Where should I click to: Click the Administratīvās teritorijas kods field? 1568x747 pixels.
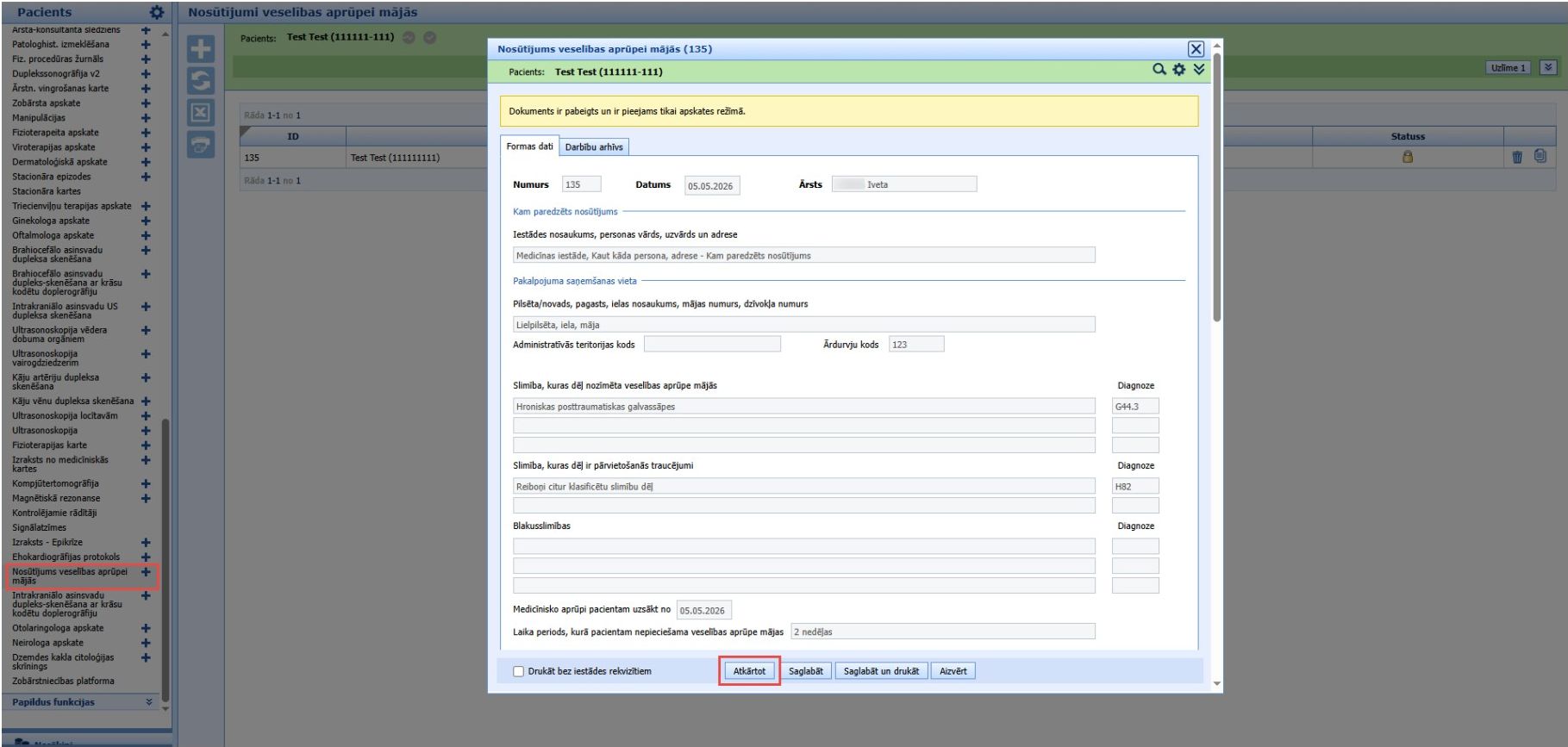(x=712, y=344)
